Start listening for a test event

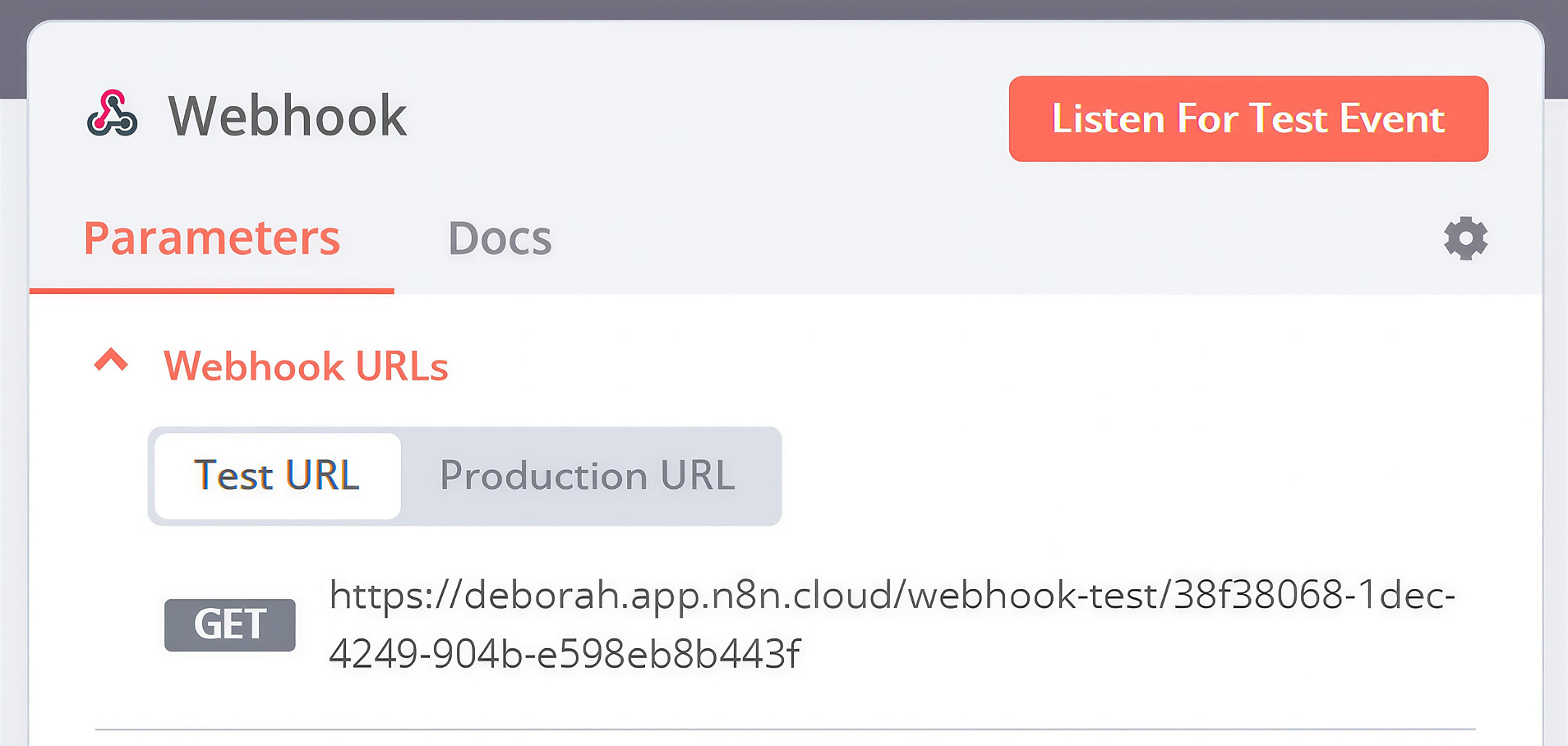(1248, 118)
